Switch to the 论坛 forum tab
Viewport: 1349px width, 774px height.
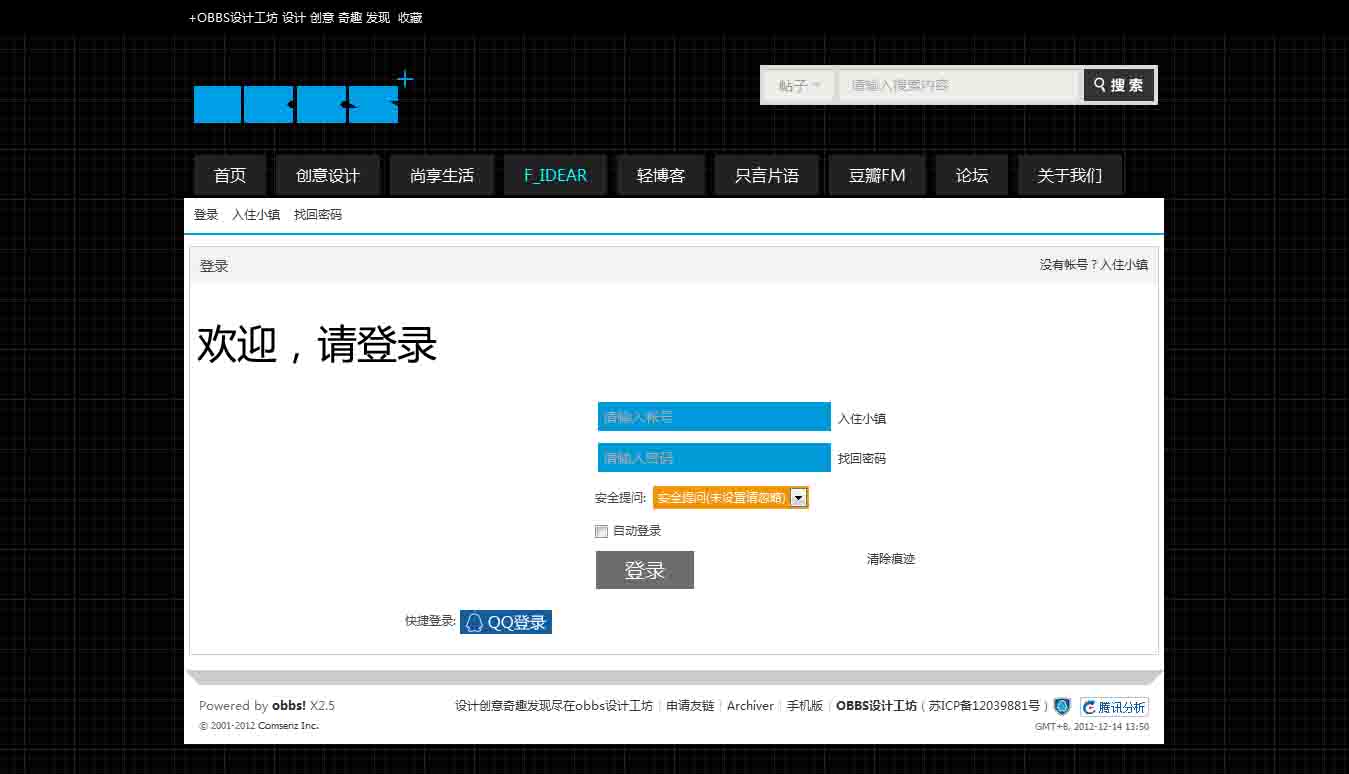click(971, 175)
